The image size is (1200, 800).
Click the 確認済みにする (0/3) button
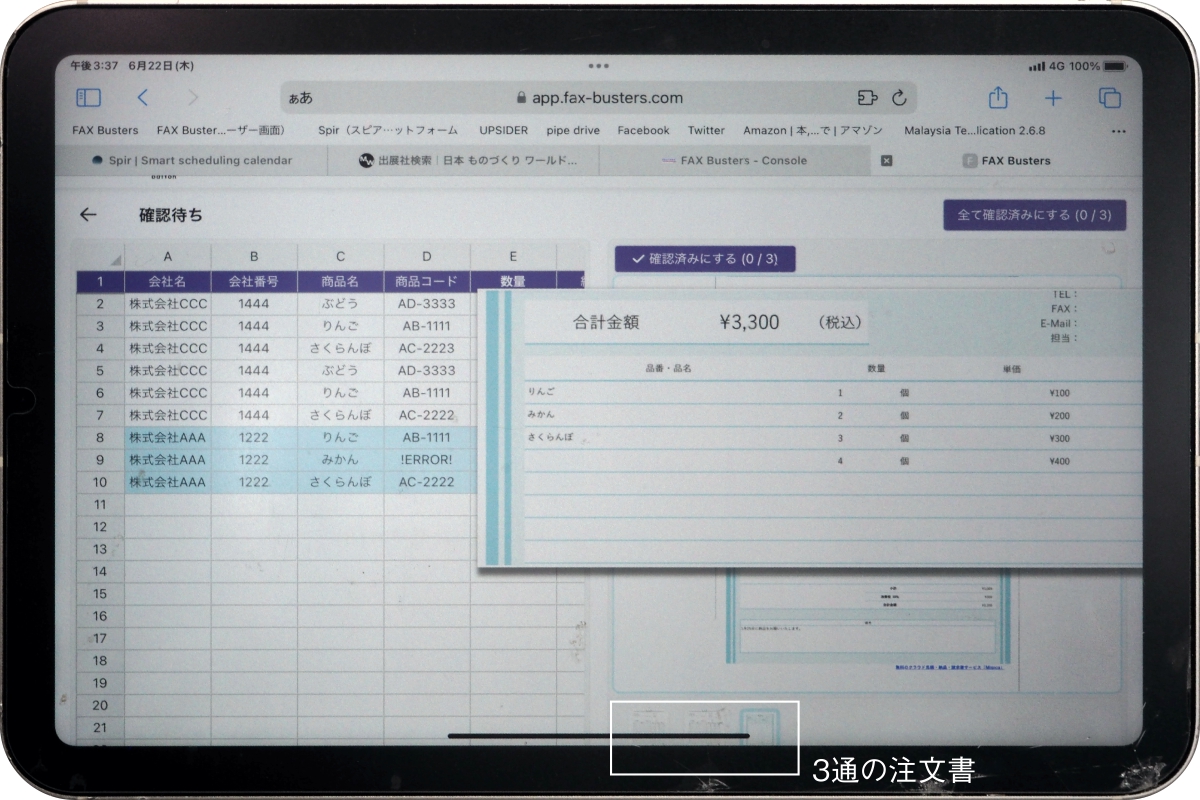pos(706,259)
